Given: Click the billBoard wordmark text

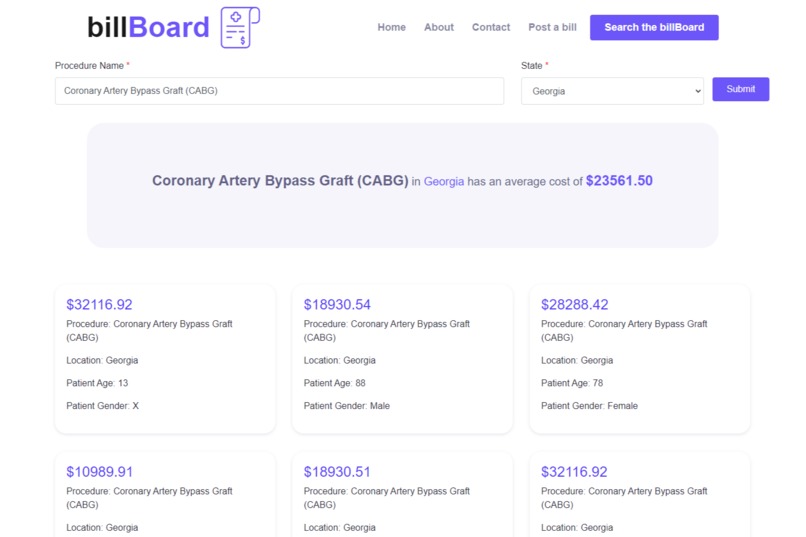Looking at the screenshot, I should point(148,27).
